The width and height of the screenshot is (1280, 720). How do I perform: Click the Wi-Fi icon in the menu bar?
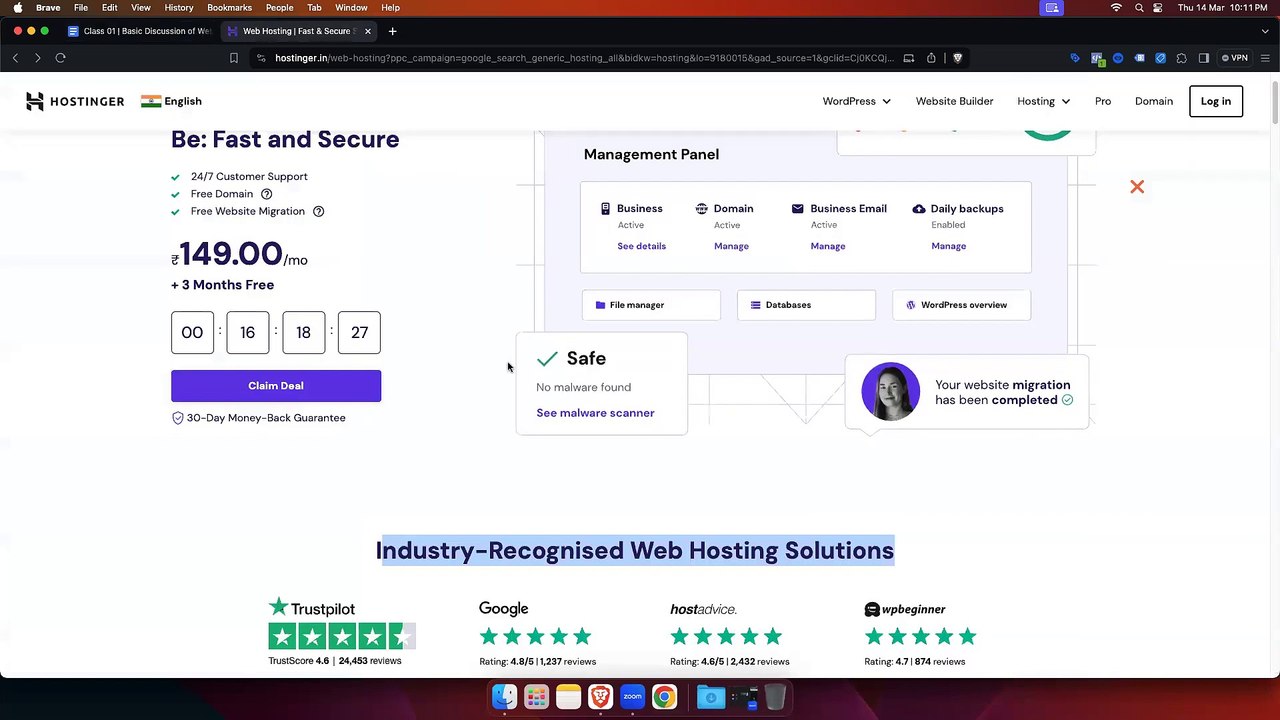click(x=1116, y=8)
